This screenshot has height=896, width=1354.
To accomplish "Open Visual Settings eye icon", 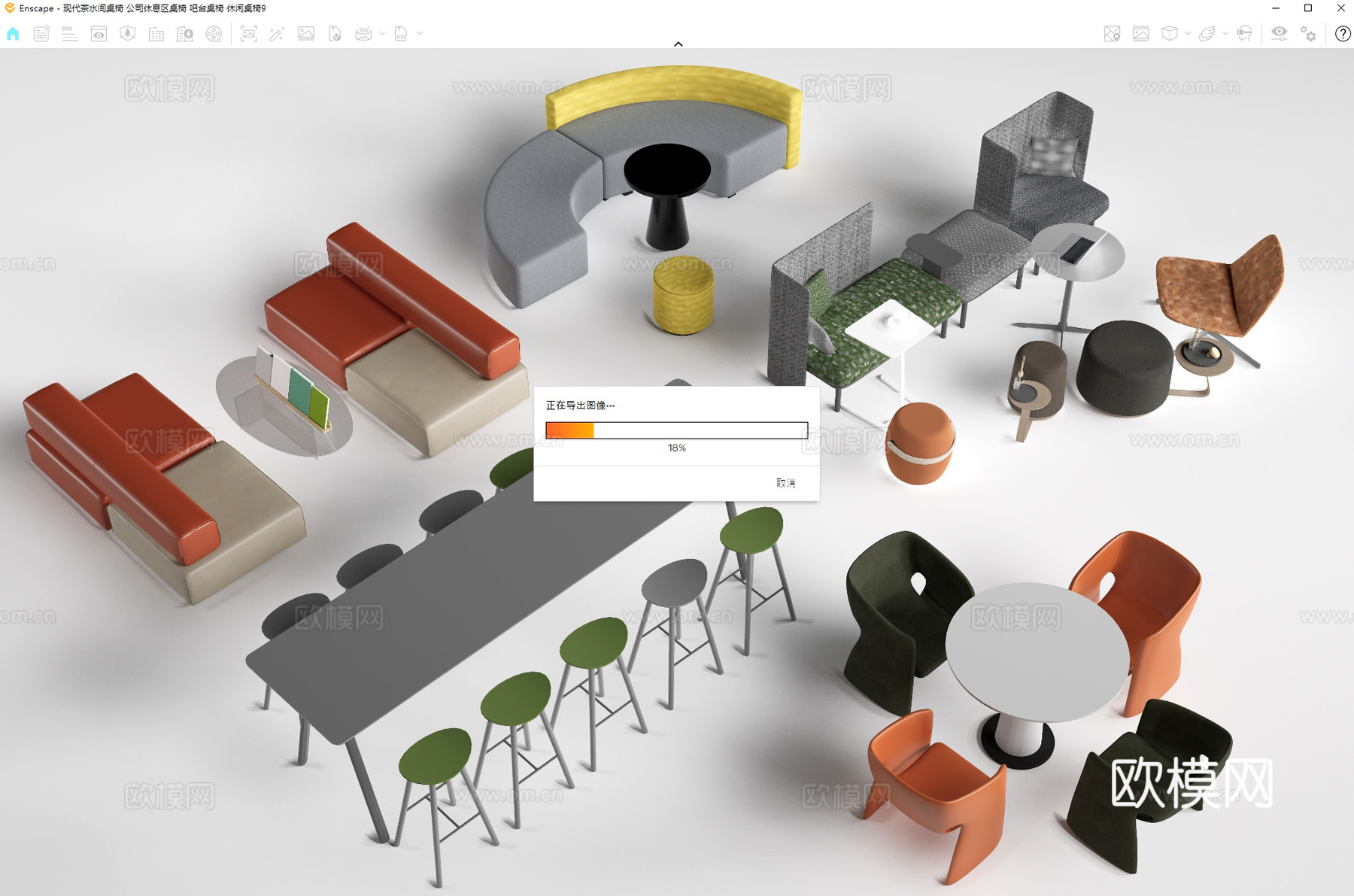I will [1279, 34].
